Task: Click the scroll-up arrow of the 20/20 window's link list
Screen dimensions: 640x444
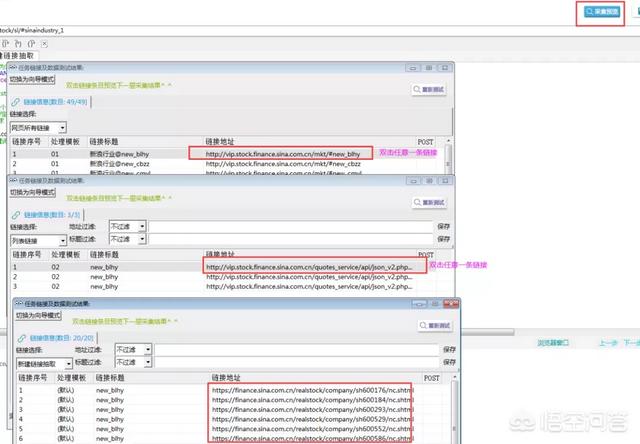Action: point(455,377)
